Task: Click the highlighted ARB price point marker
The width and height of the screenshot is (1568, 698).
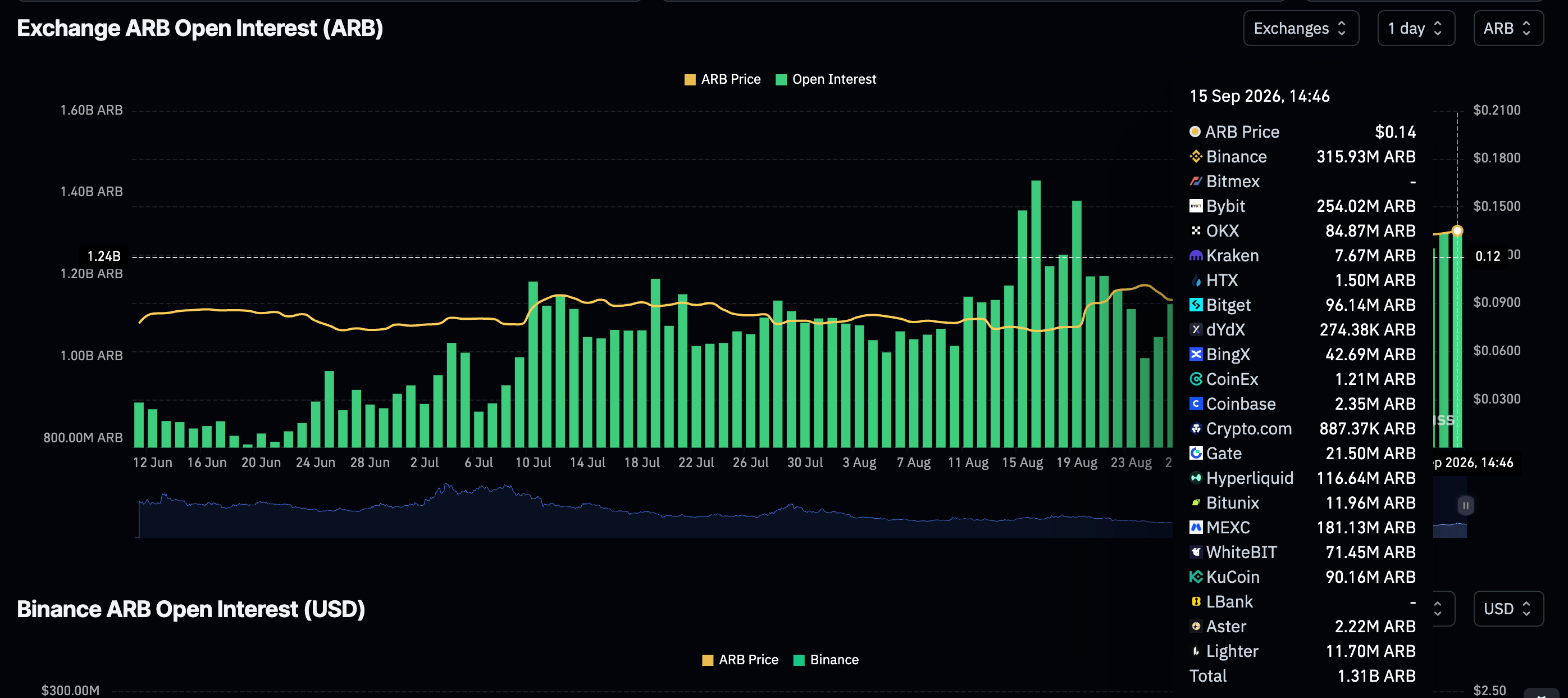Action: coord(1457,231)
